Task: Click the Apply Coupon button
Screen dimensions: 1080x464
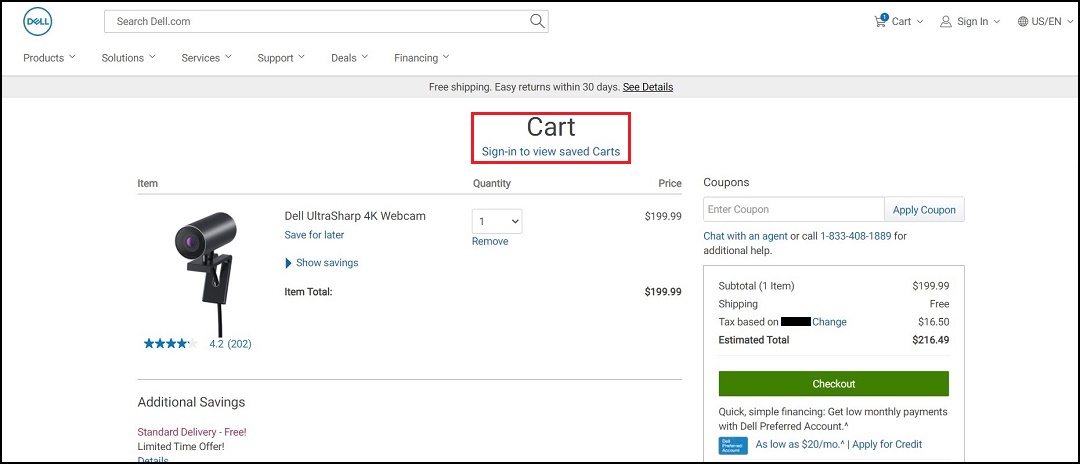Action: pos(924,209)
